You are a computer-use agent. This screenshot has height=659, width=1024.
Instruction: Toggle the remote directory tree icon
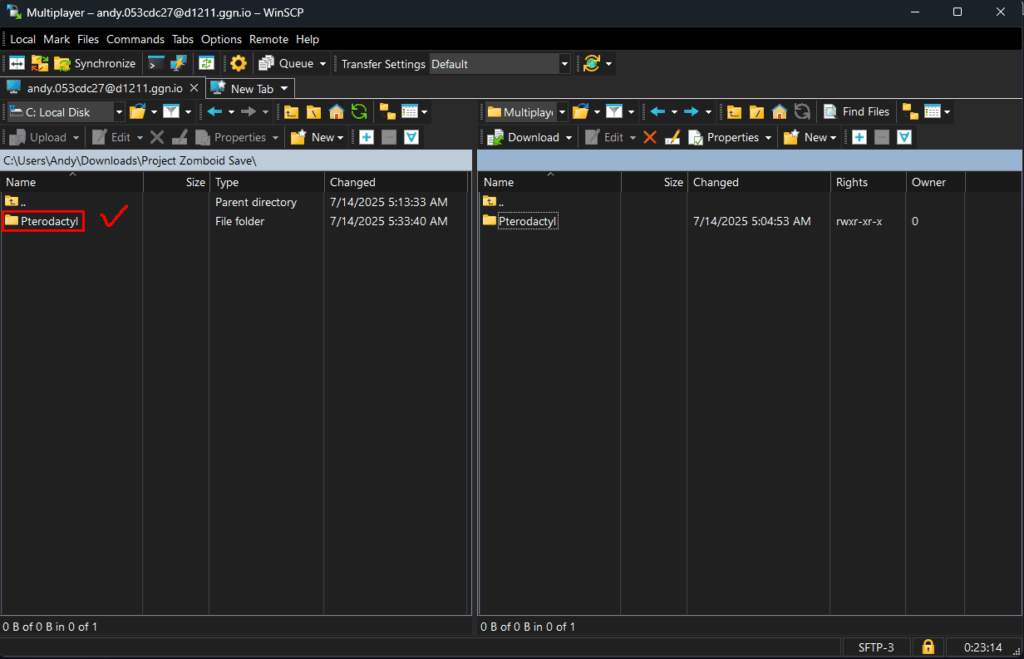910,112
